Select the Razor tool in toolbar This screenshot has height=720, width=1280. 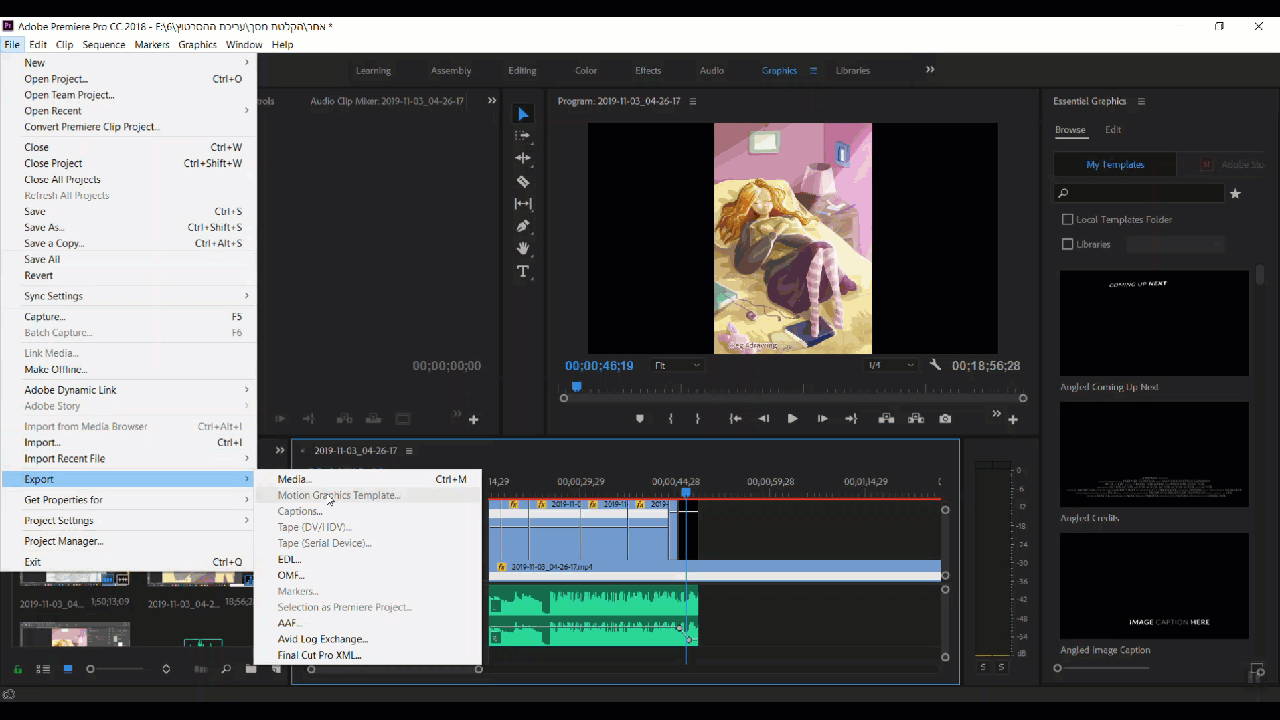523,181
